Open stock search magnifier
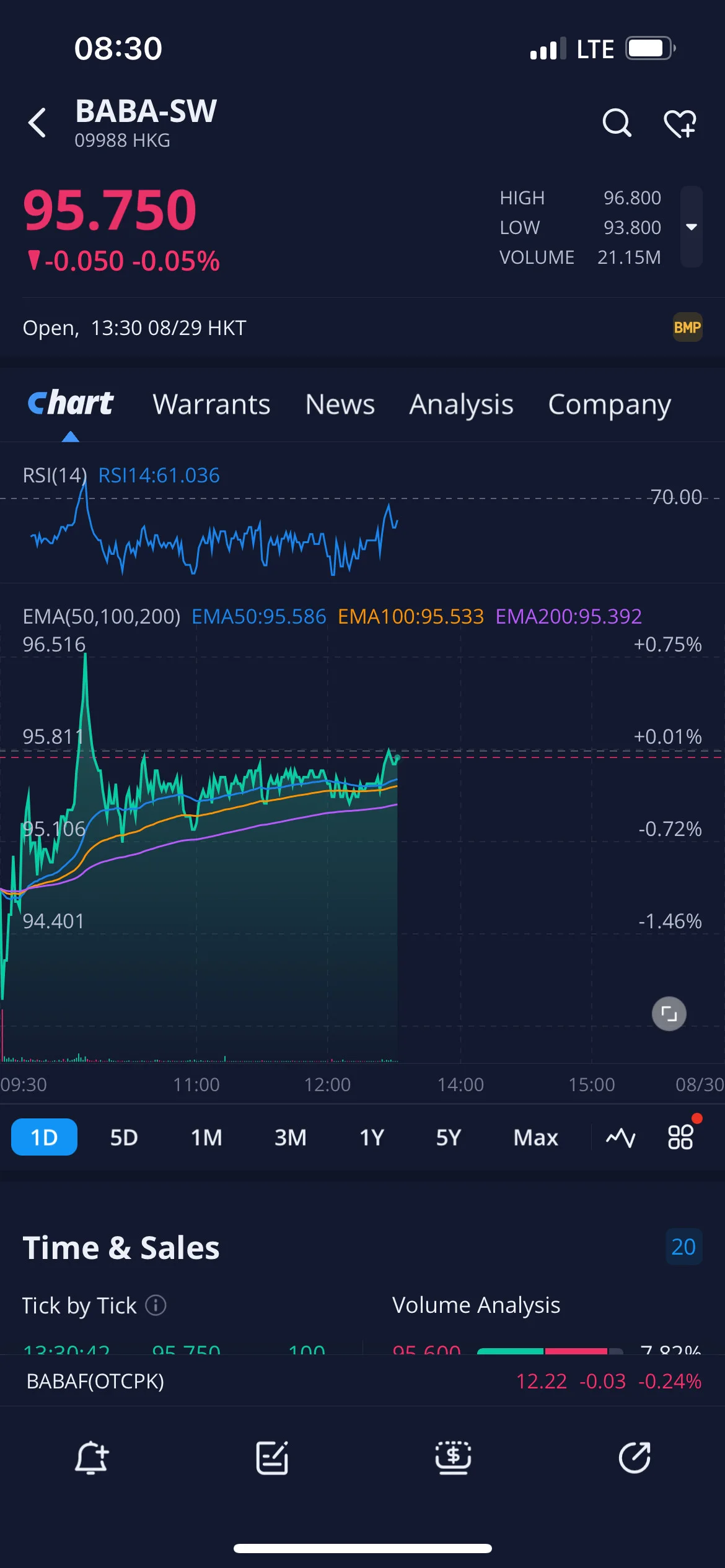 click(x=617, y=123)
